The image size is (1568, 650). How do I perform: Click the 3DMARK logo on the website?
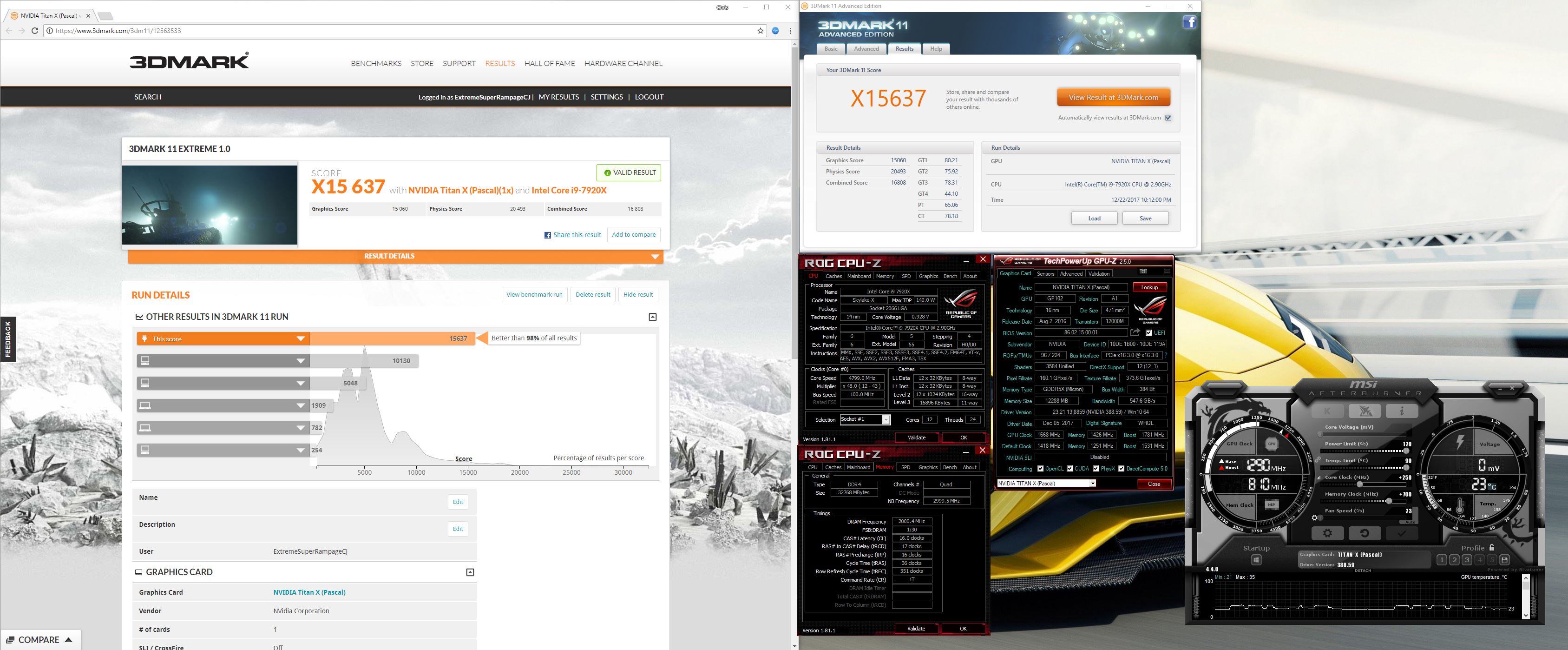coord(189,60)
